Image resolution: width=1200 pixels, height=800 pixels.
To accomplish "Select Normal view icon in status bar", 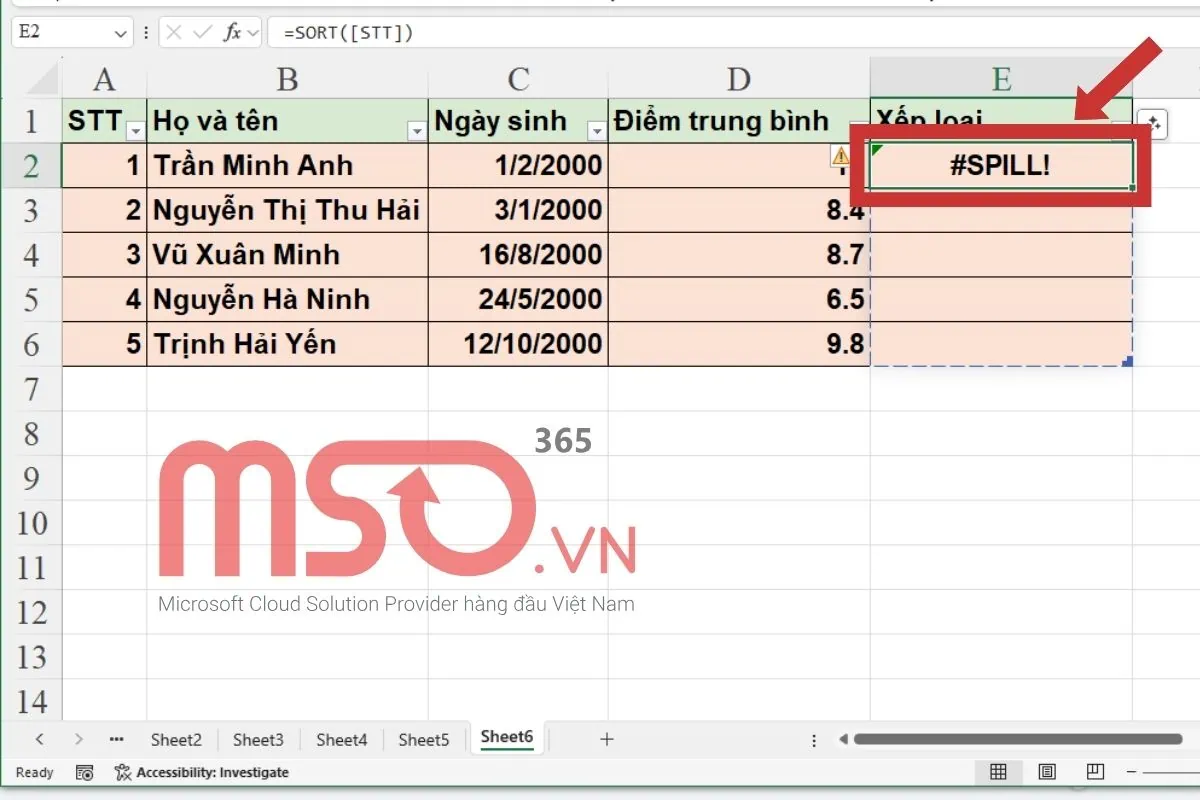I will (x=997, y=772).
